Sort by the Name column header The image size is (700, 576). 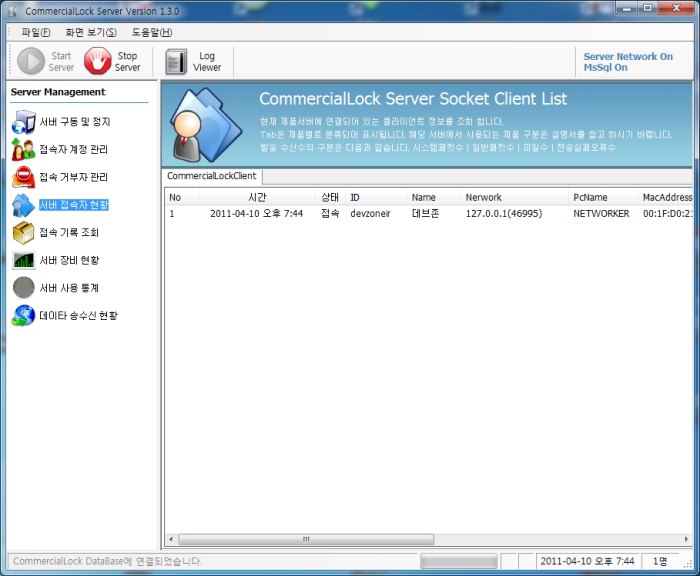433,197
